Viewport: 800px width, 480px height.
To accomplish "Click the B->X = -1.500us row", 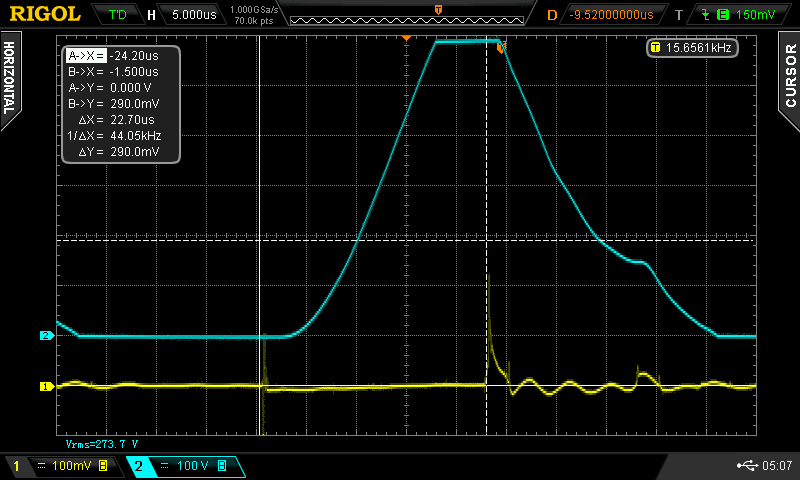I will click(113, 71).
